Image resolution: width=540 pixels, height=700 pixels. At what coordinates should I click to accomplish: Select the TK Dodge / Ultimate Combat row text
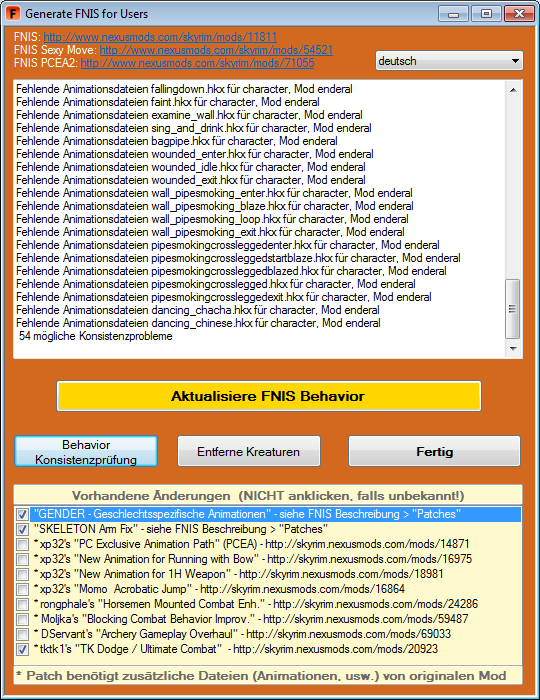tap(236, 649)
